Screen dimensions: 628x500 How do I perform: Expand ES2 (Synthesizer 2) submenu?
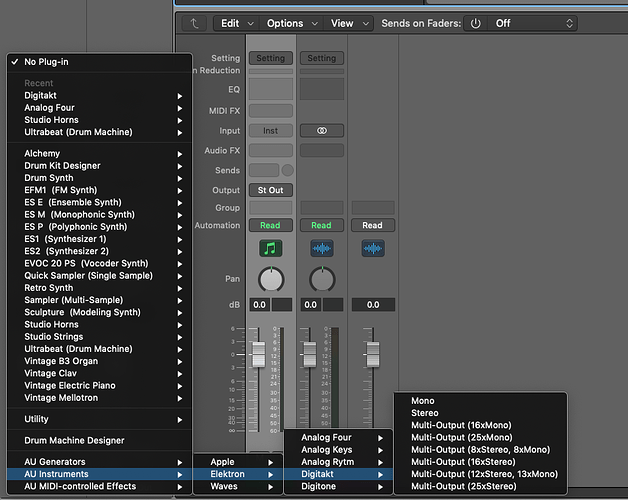tap(100, 251)
